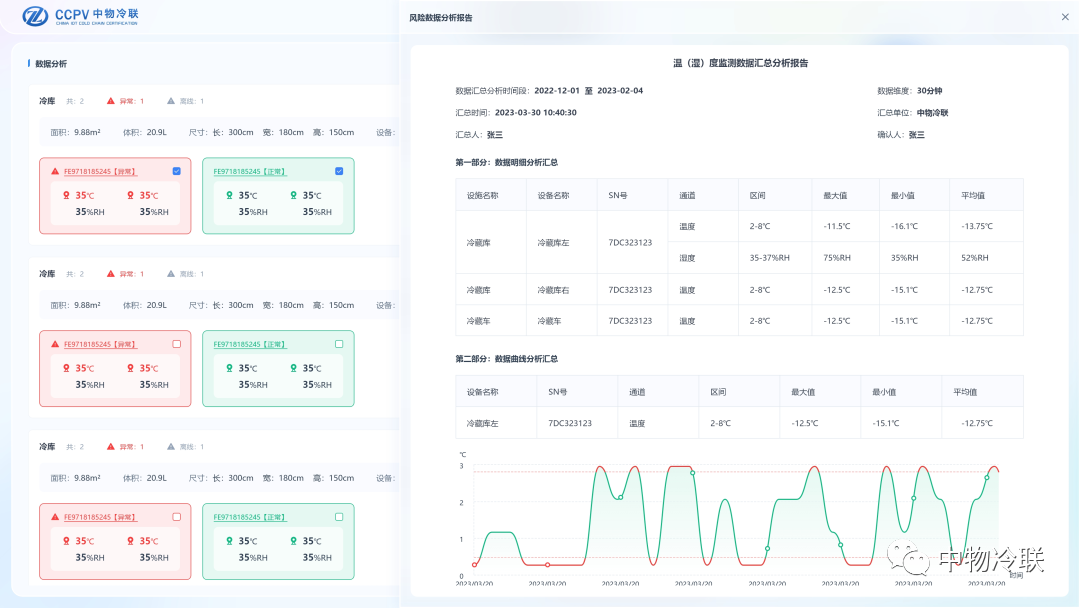Click grey 离线 triangle in middle 冷库 header
The image size is (1080, 608).
(x=171, y=274)
